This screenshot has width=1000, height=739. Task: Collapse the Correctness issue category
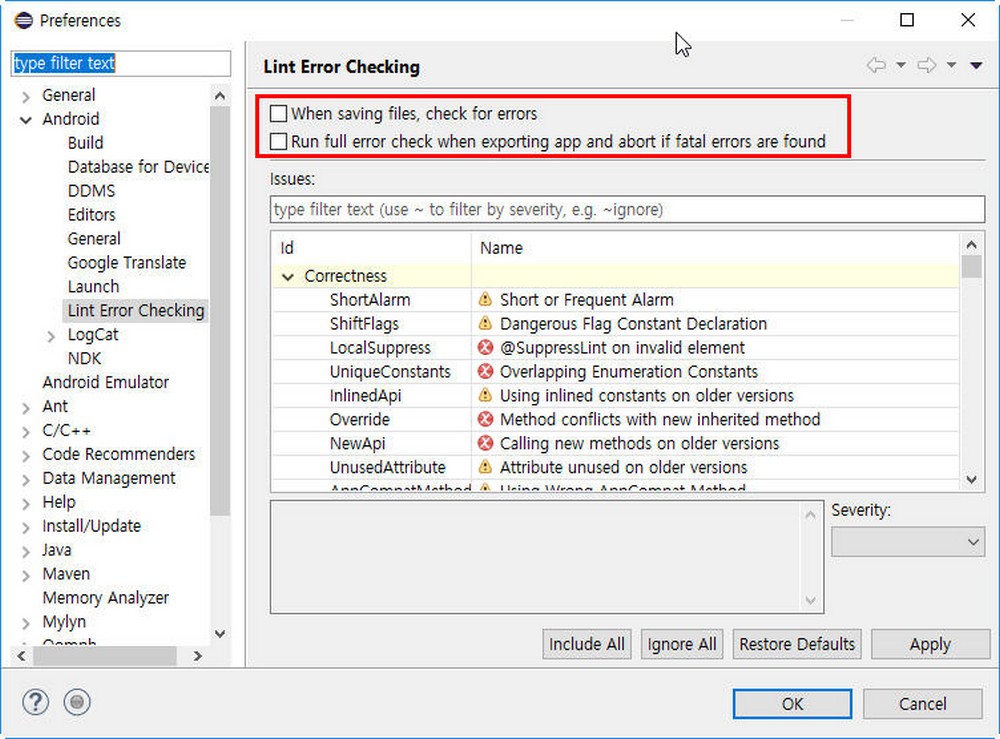(x=288, y=275)
